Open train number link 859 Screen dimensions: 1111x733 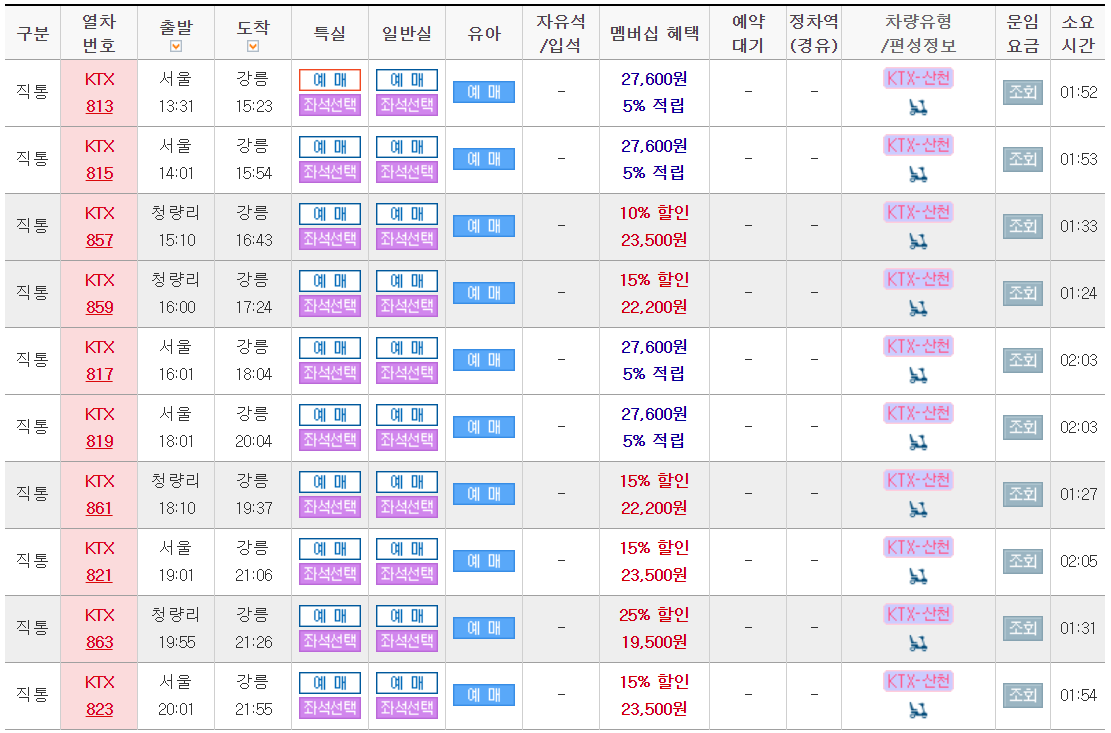[99, 307]
